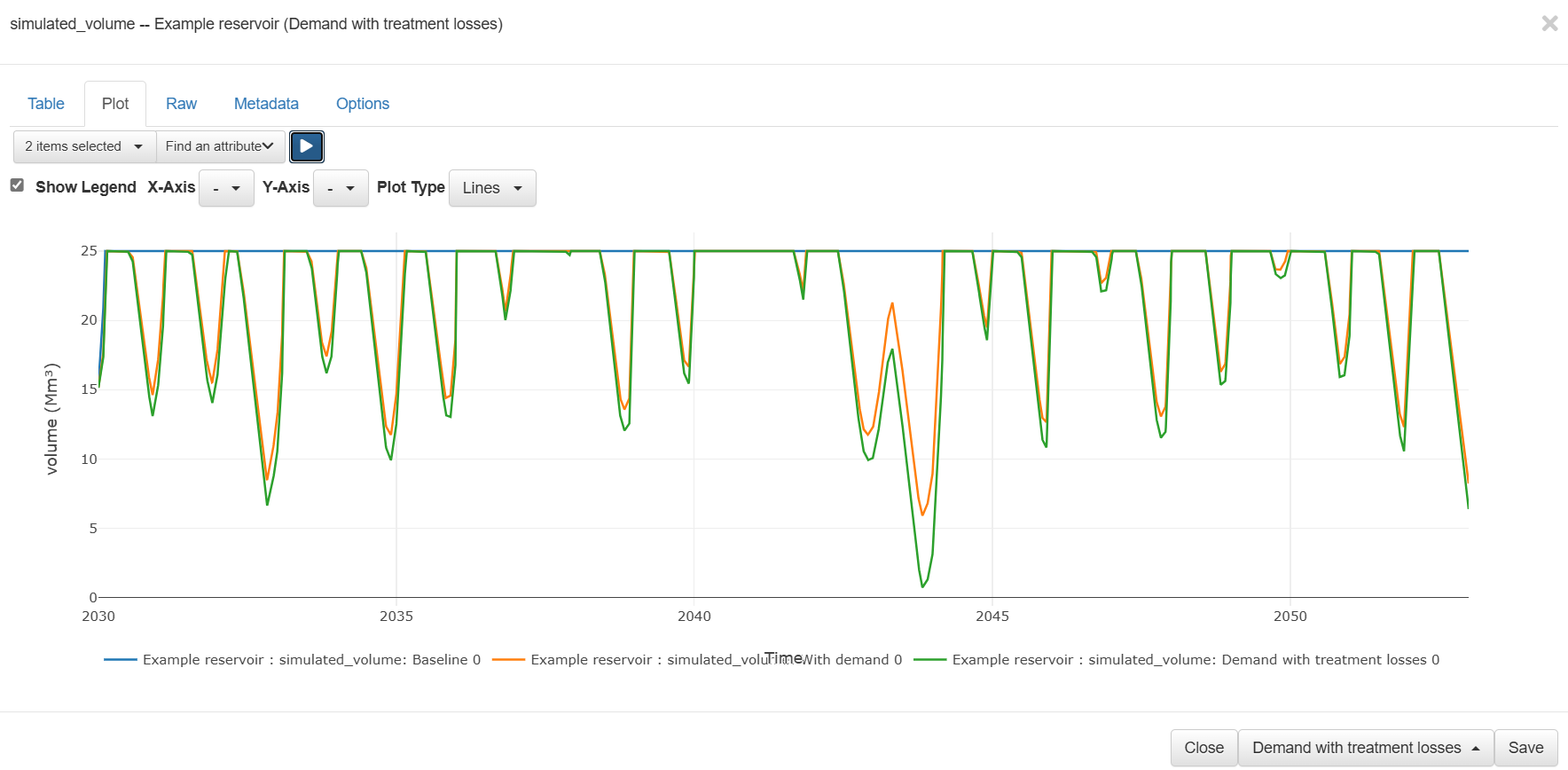Open the Options tab
This screenshot has height=770, width=1568.
(363, 104)
